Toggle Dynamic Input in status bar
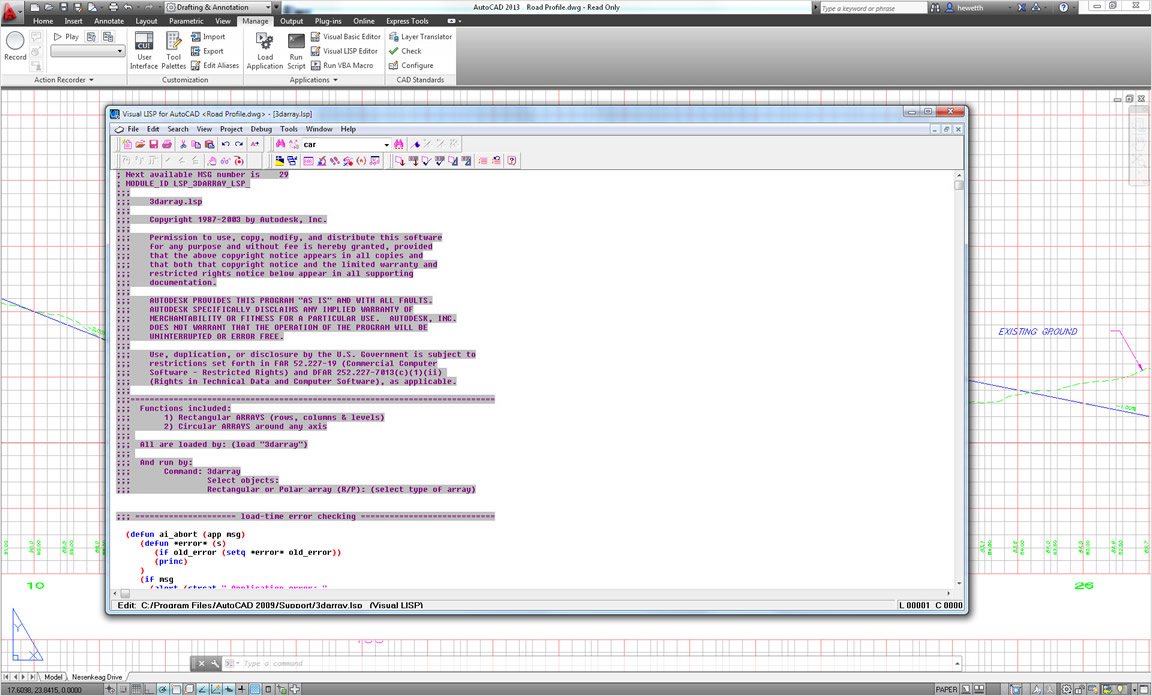1152x696 pixels. (228, 689)
